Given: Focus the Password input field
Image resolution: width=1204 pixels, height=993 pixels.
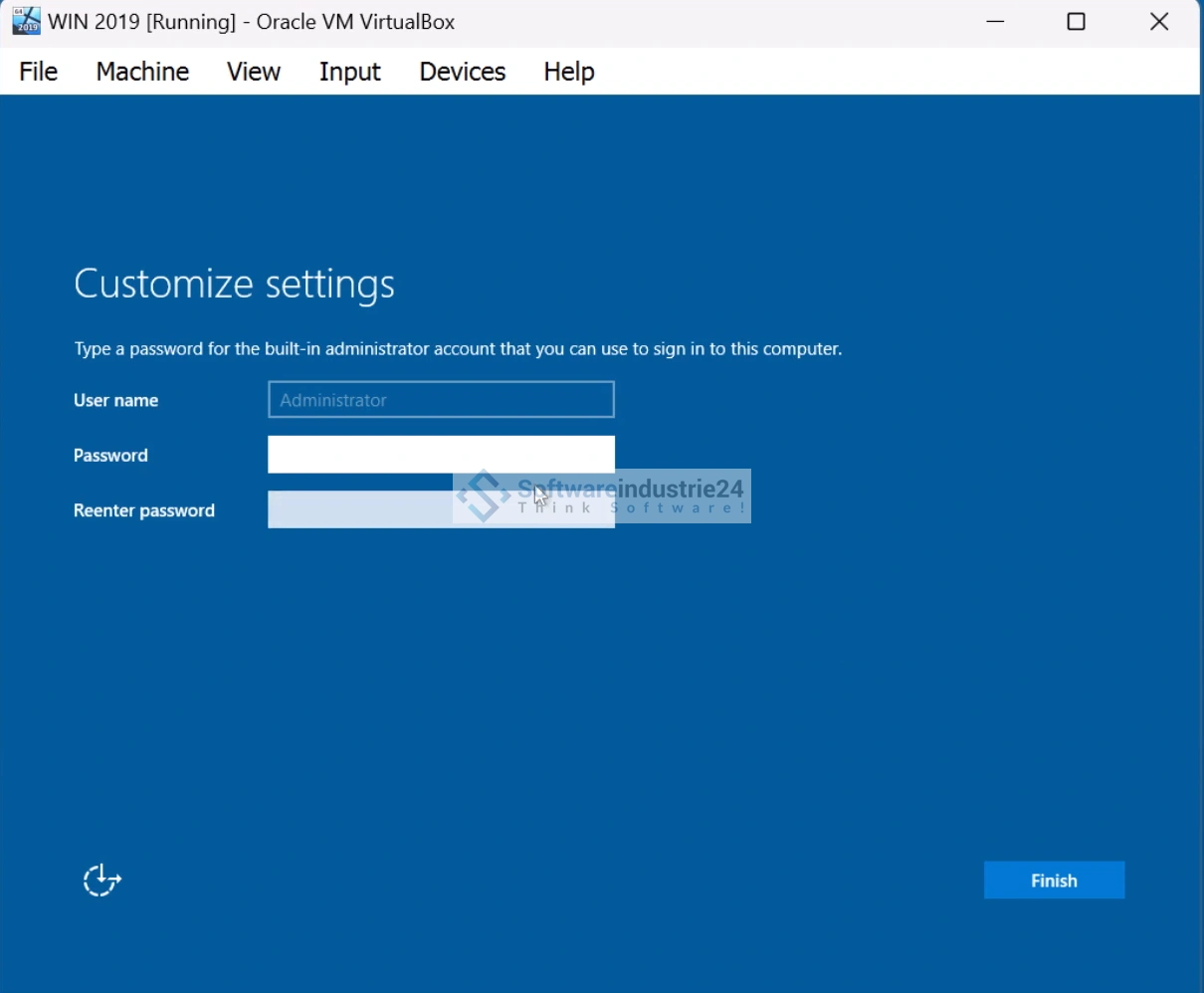Looking at the screenshot, I should tap(441, 455).
